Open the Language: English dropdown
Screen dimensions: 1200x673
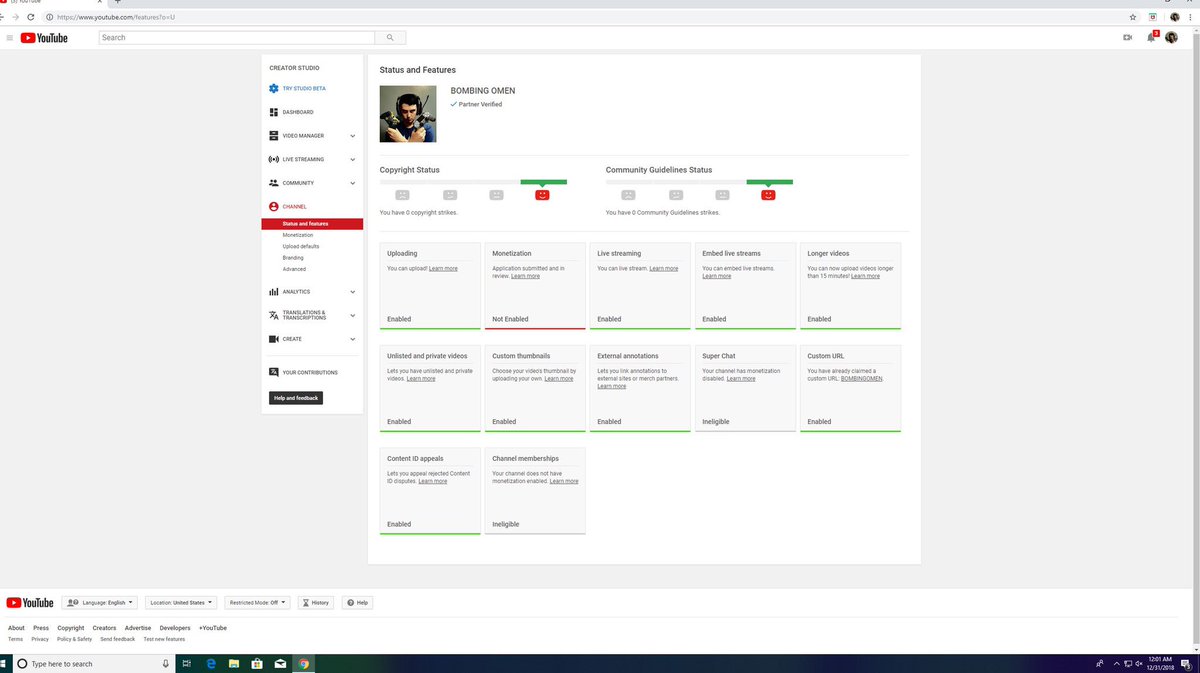(99, 603)
